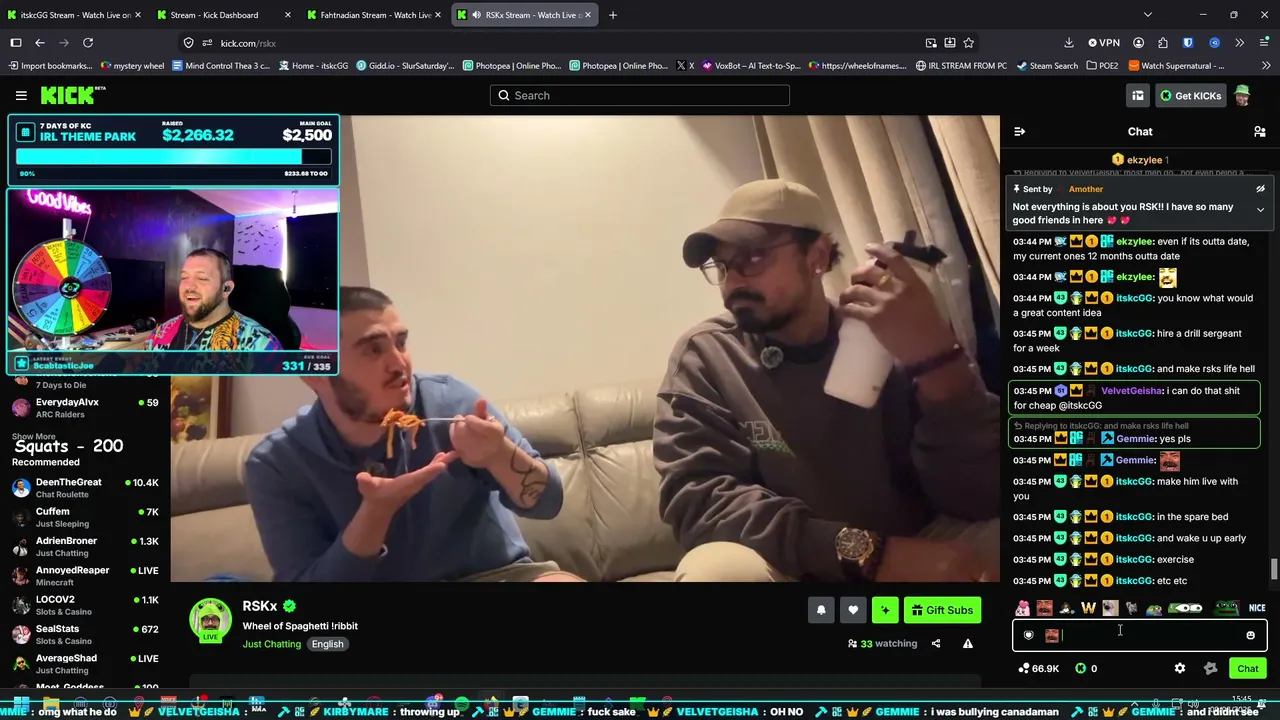1280x720 pixels.
Task: Open LOCOV2's channel in the sidebar
Action: 85,605
